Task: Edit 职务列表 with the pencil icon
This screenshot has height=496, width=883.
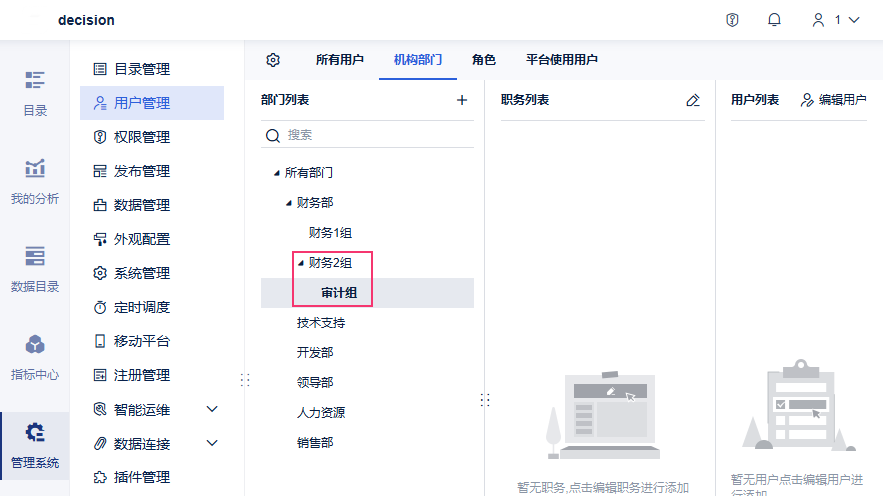Action: (x=693, y=100)
